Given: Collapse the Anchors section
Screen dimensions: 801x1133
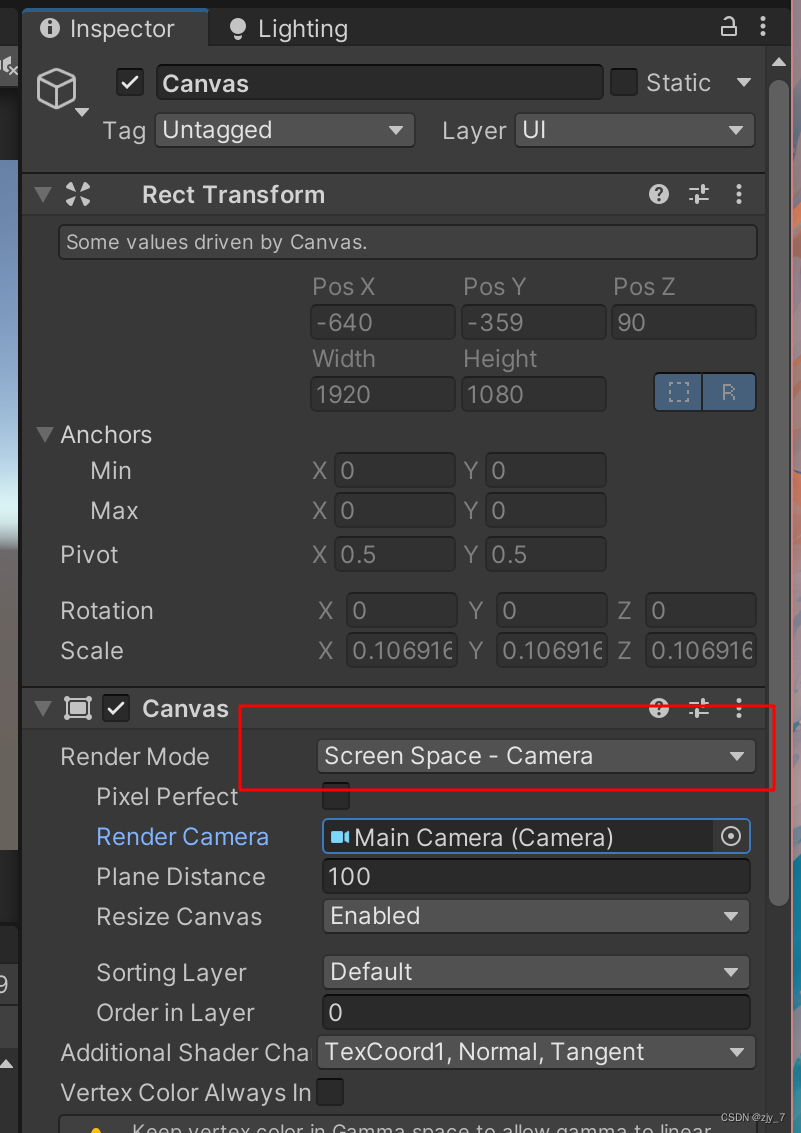Looking at the screenshot, I should point(44,434).
